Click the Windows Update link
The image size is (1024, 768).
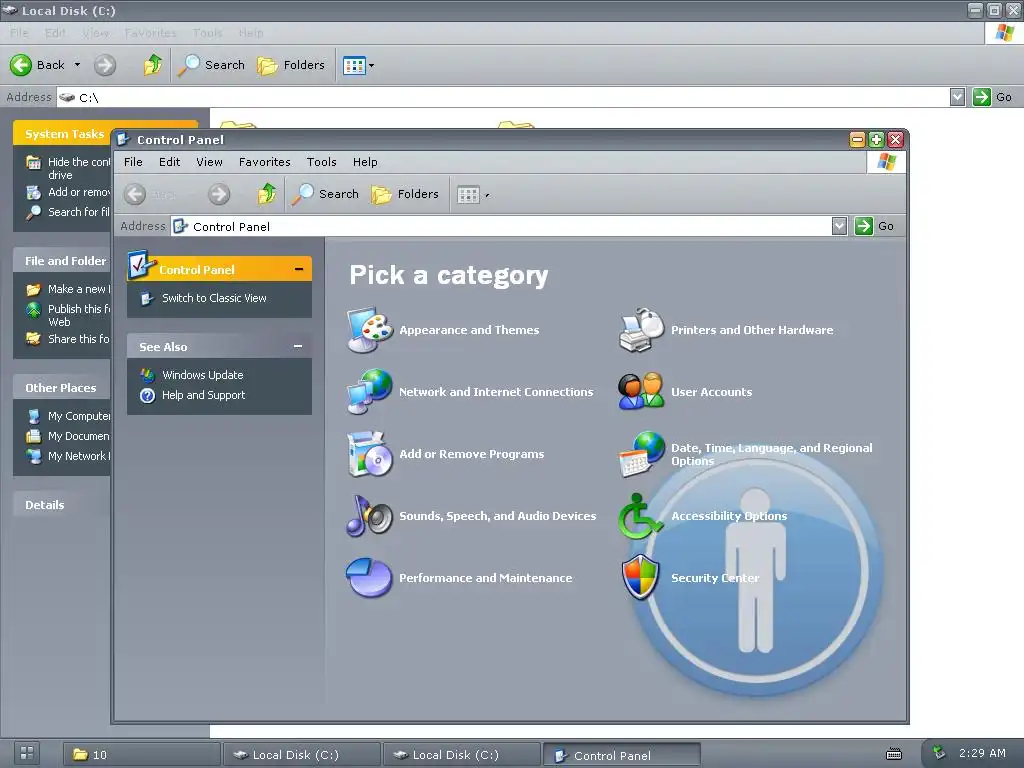pos(202,375)
